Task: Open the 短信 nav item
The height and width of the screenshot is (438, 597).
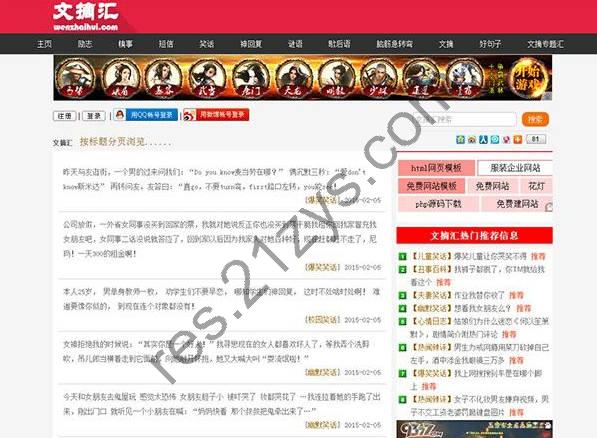Action: pos(166,44)
